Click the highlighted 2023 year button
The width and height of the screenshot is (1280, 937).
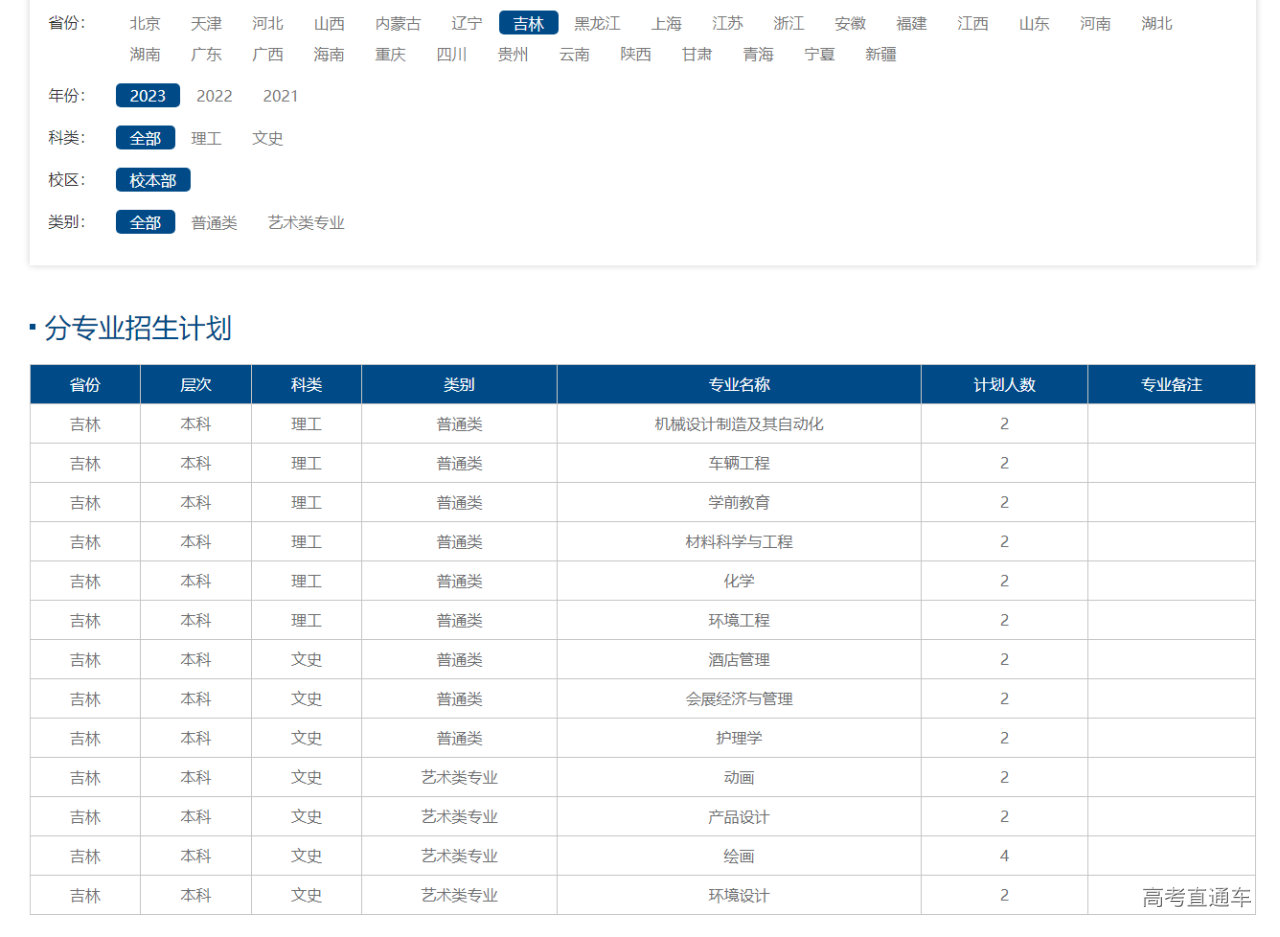coord(148,96)
